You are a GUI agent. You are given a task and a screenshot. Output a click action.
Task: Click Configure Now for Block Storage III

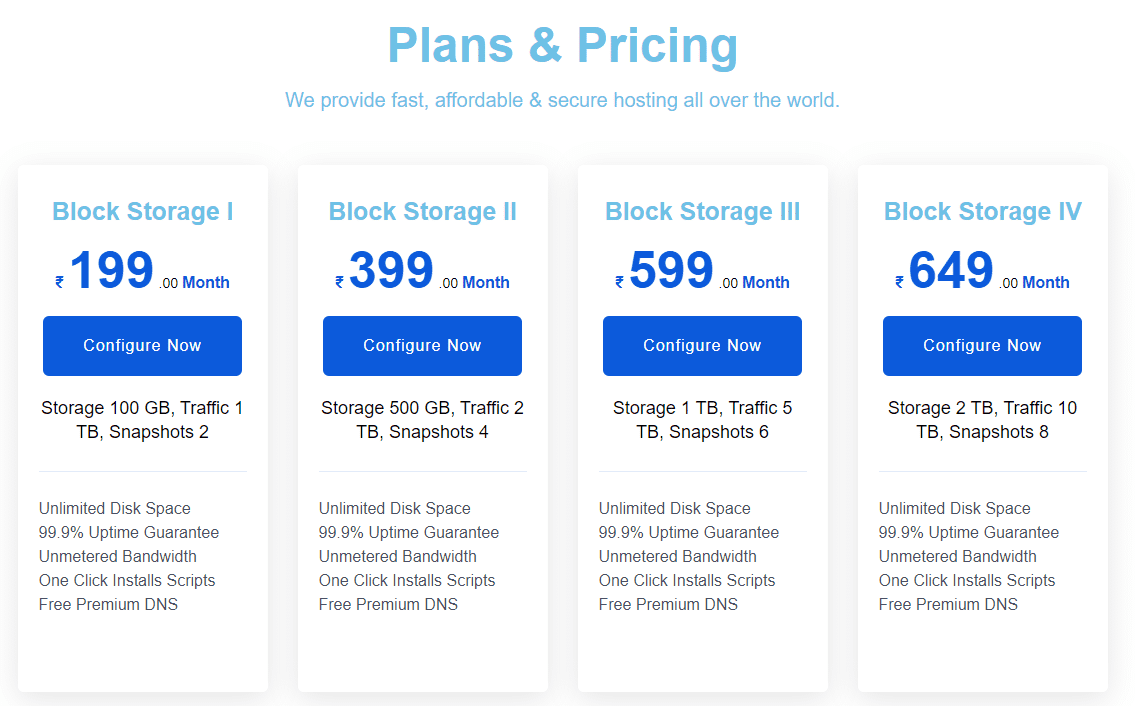(702, 345)
